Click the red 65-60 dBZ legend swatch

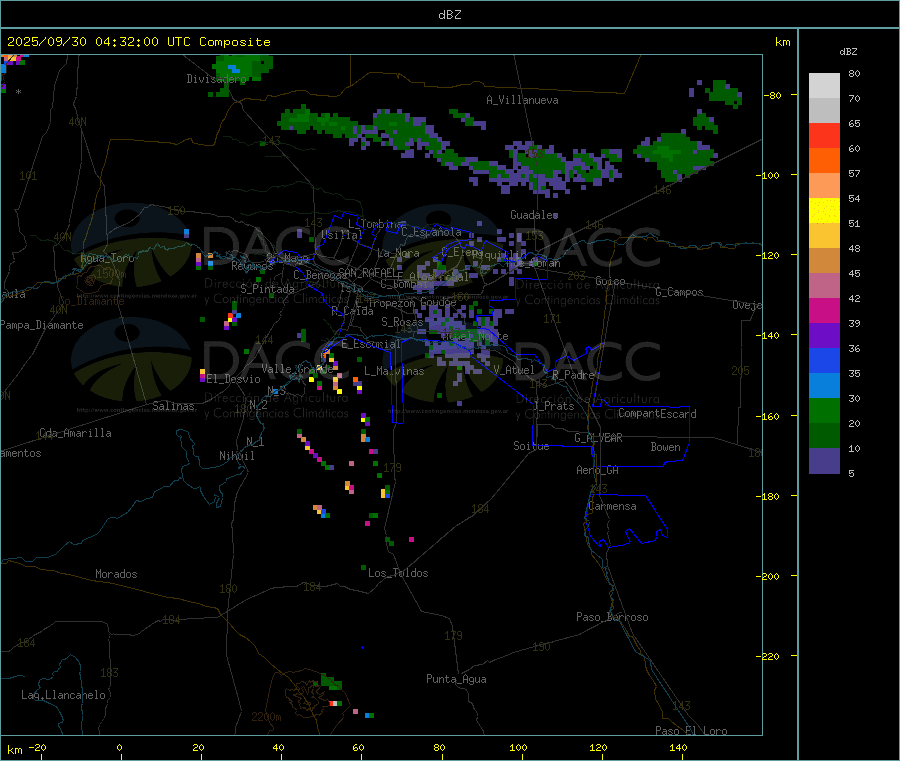824,135
